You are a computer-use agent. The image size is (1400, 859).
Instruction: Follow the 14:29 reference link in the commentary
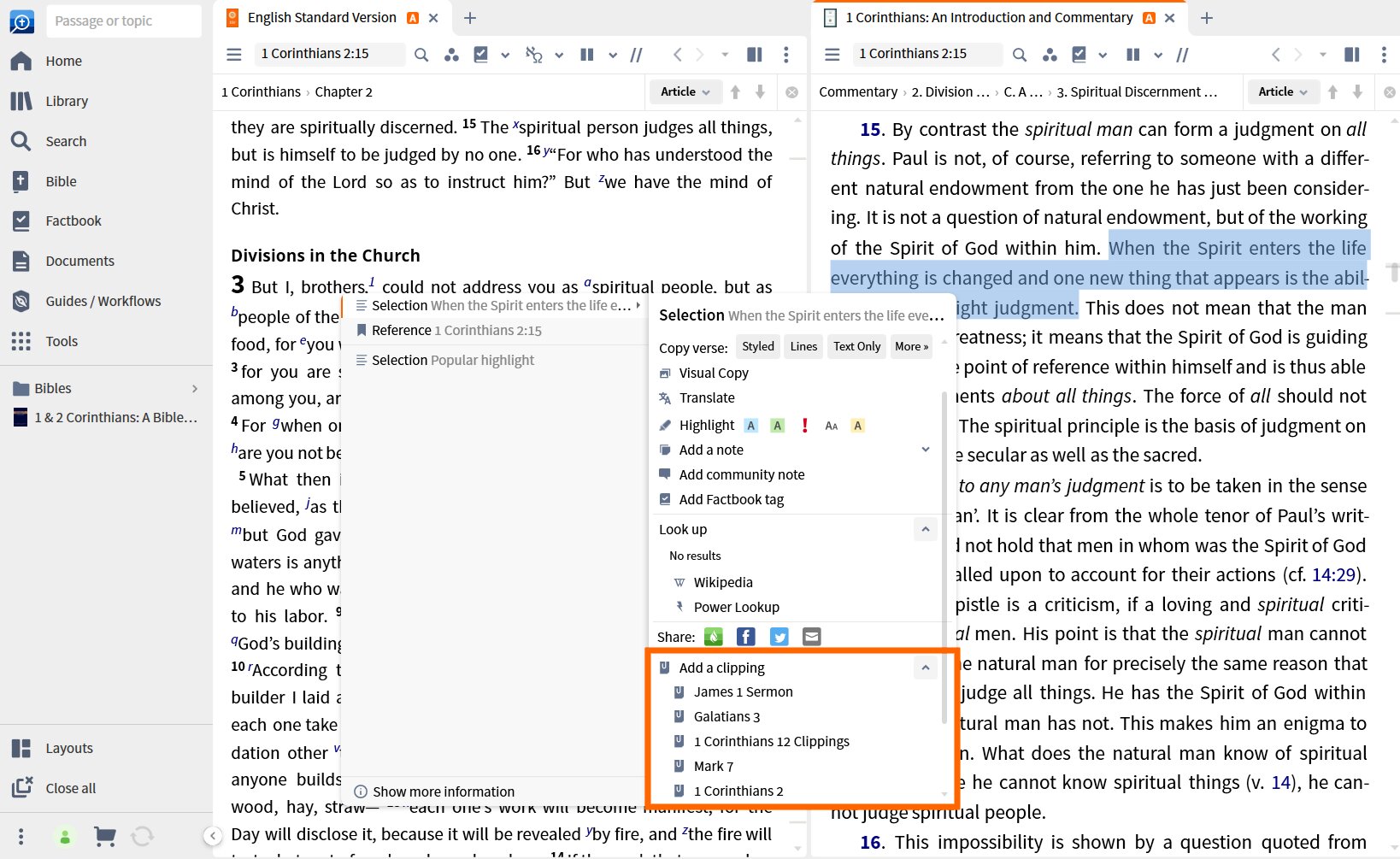[1333, 574]
